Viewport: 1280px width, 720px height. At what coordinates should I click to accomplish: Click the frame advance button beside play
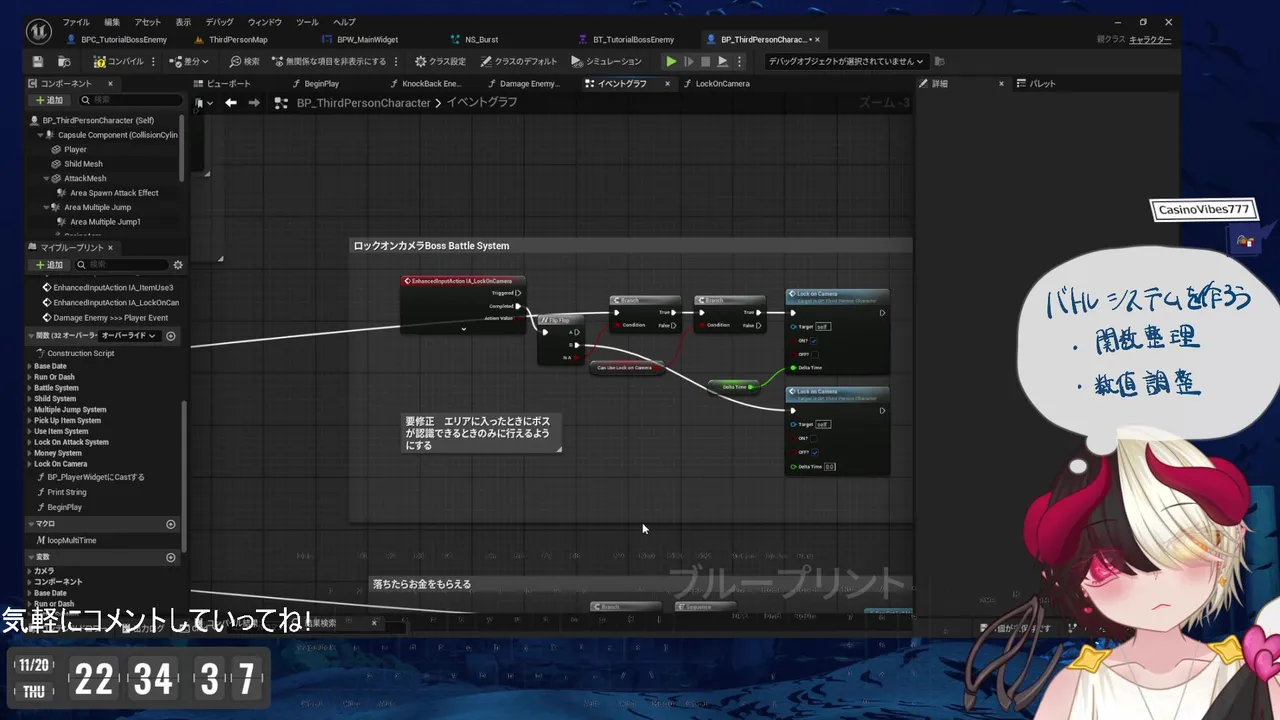[688, 61]
